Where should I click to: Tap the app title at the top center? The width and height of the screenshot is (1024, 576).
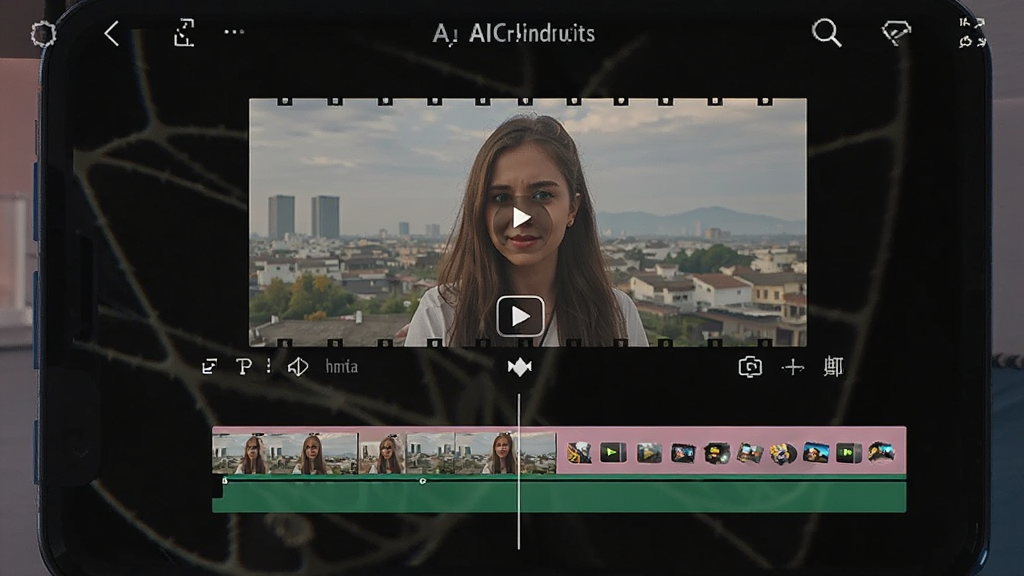click(x=514, y=33)
